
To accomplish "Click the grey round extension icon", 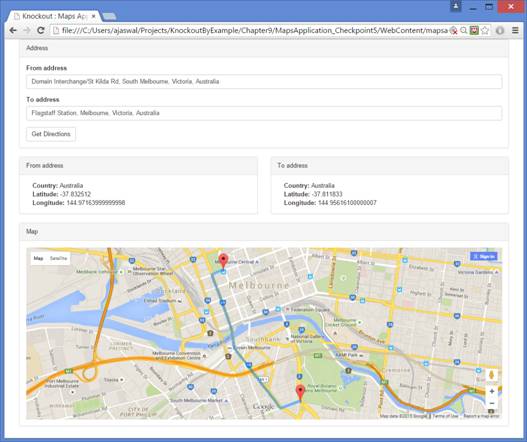I will (x=500, y=31).
